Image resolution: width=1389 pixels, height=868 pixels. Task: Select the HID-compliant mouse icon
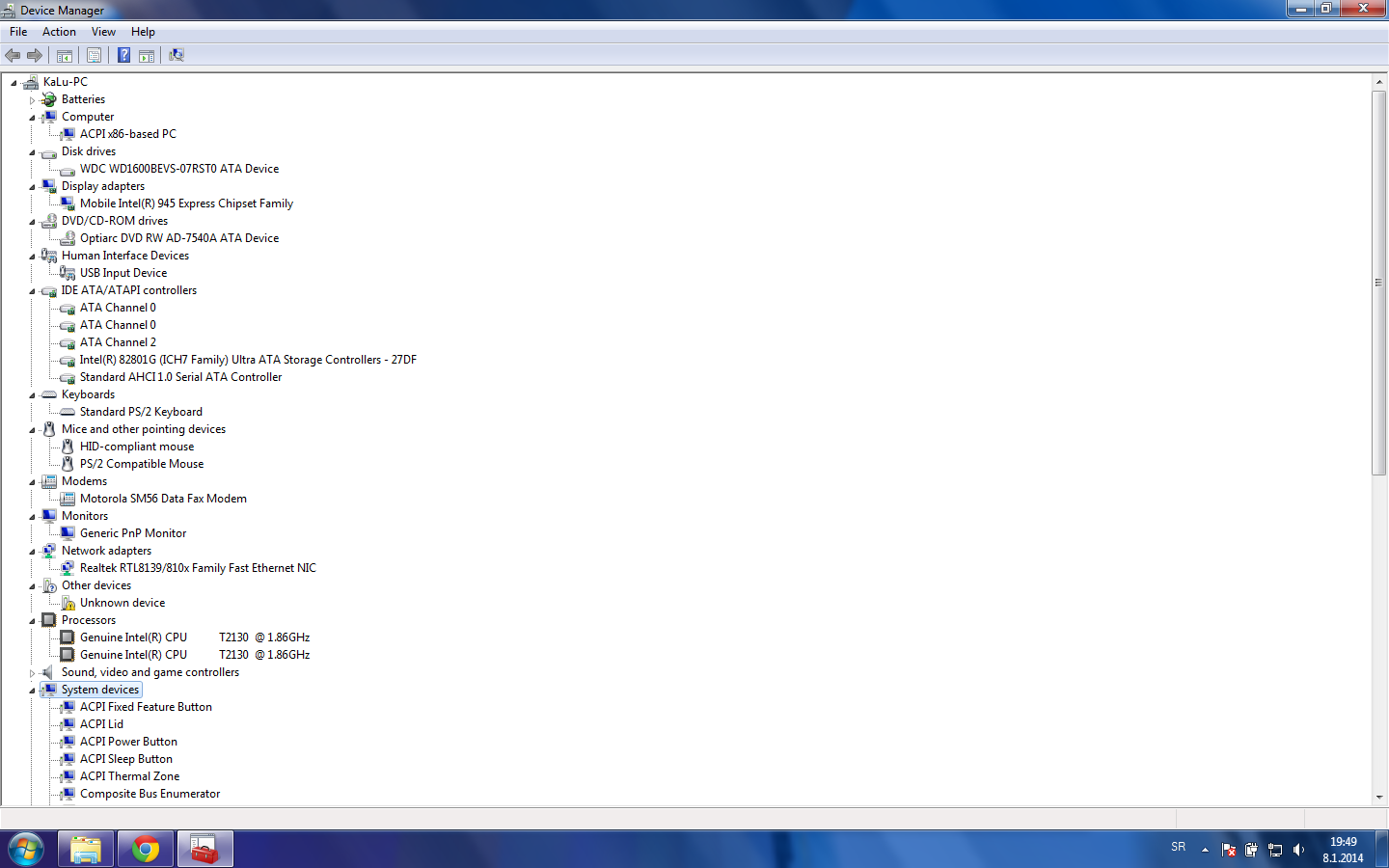tap(68, 447)
